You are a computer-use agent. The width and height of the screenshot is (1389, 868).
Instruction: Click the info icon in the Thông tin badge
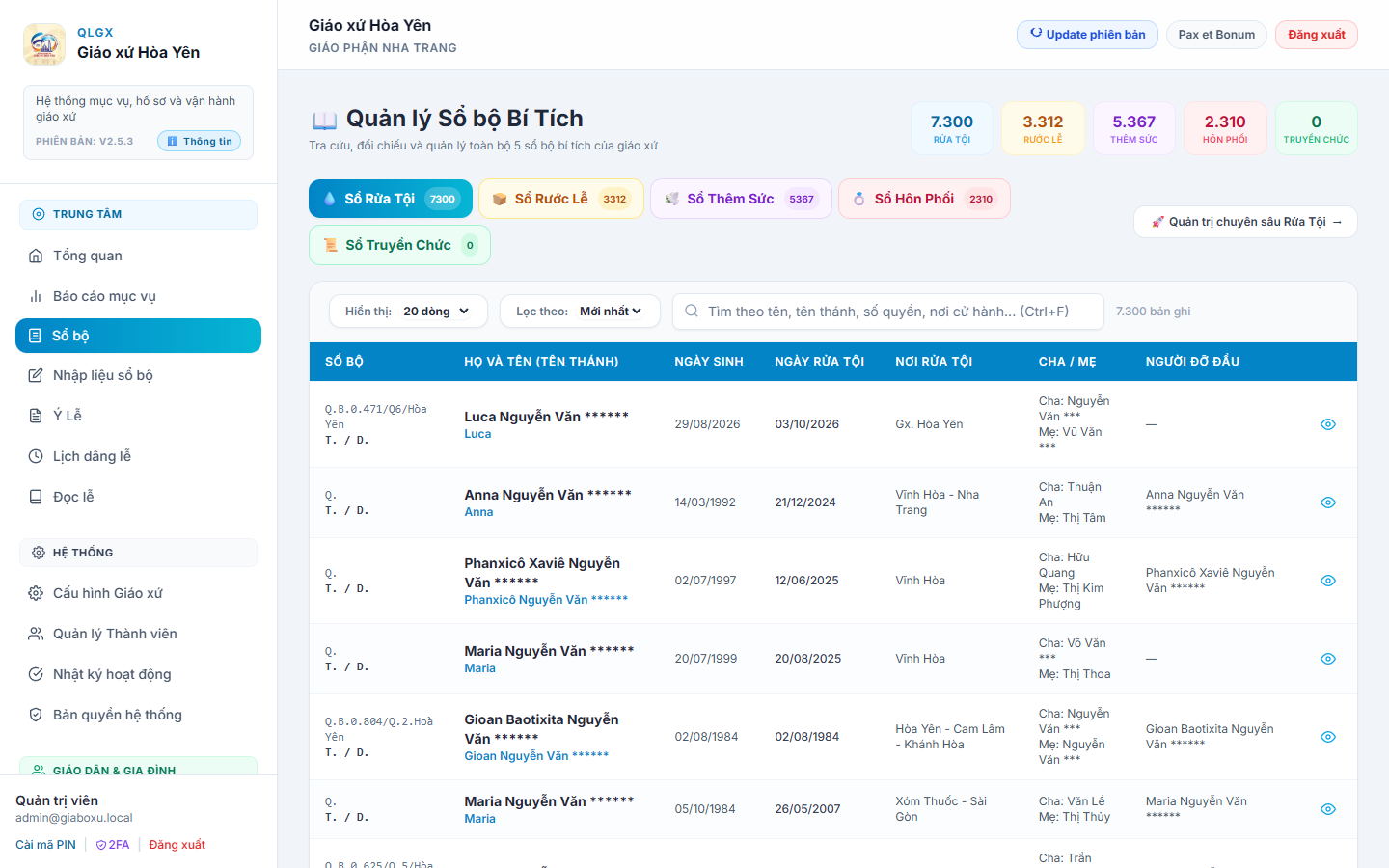173,141
